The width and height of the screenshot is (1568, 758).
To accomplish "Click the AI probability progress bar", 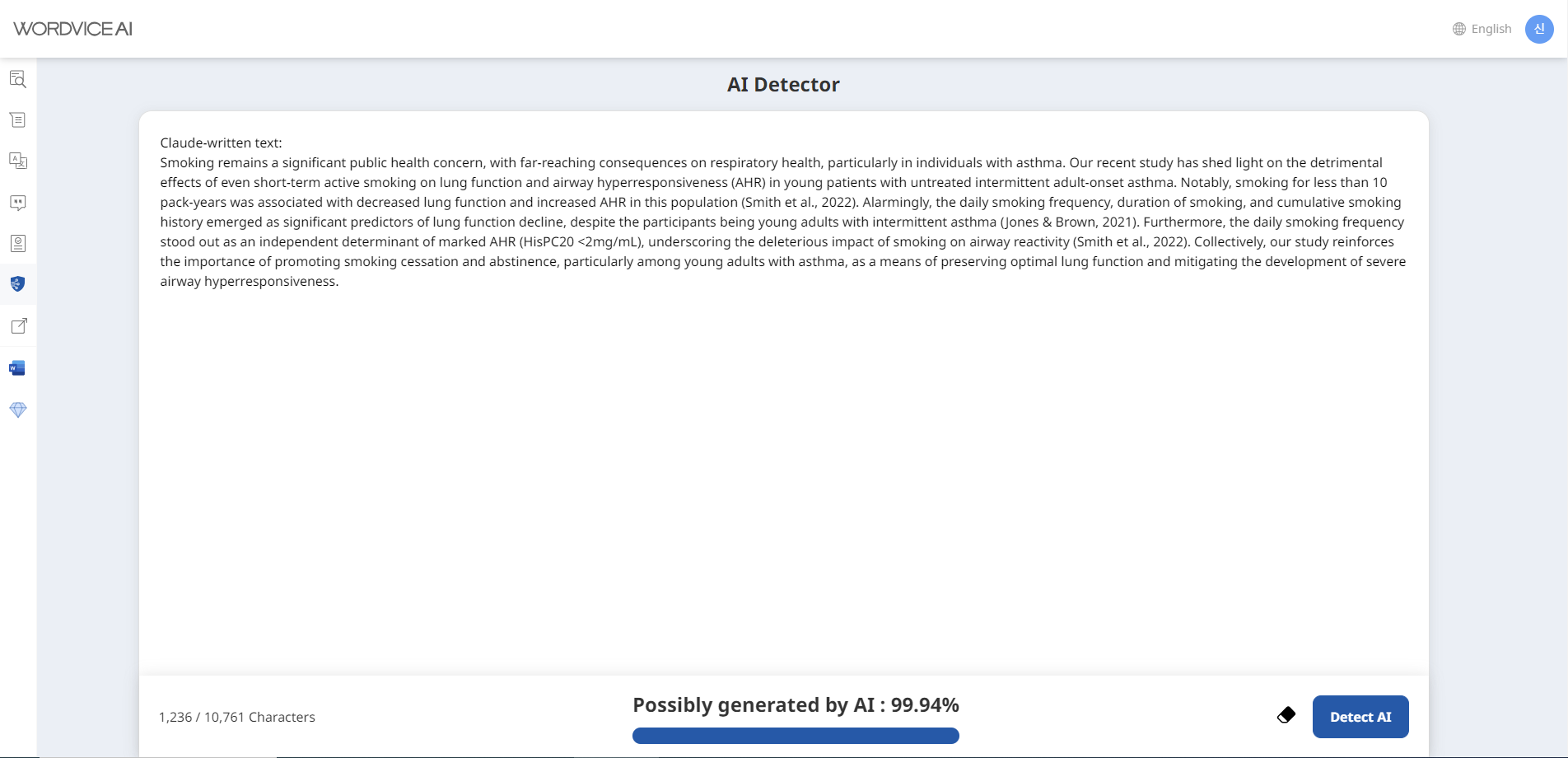I will pyautogui.click(x=795, y=735).
